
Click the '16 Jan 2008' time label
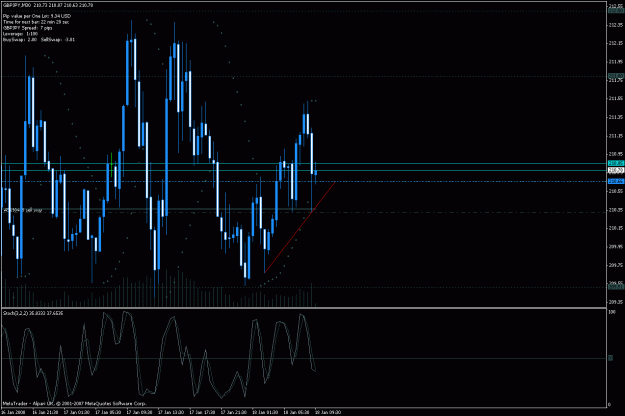point(14,413)
